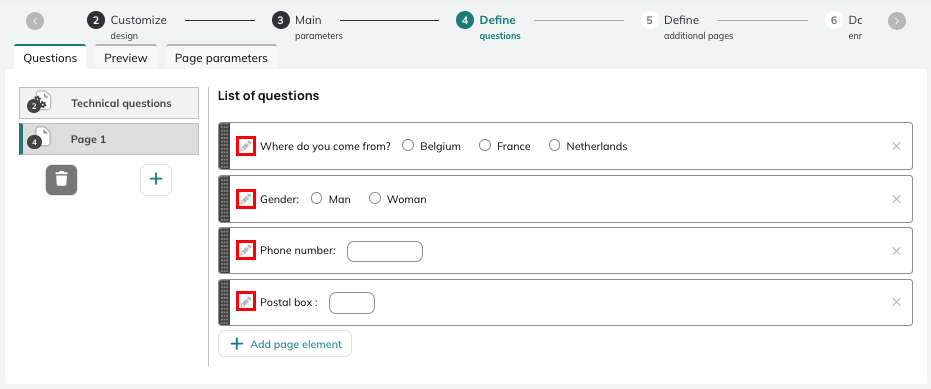Image resolution: width=931 pixels, height=389 pixels.
Task: Delete the Gender question using its X
Action: pos(897,199)
